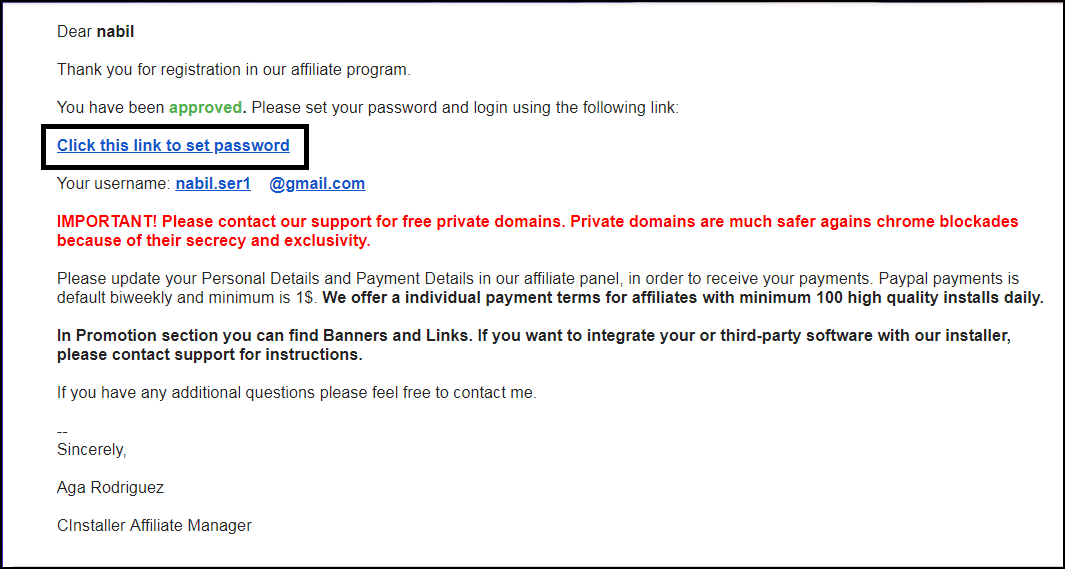Click the "CInstaller Affiliate Manager" title
The height and width of the screenshot is (569, 1065).
point(154,525)
